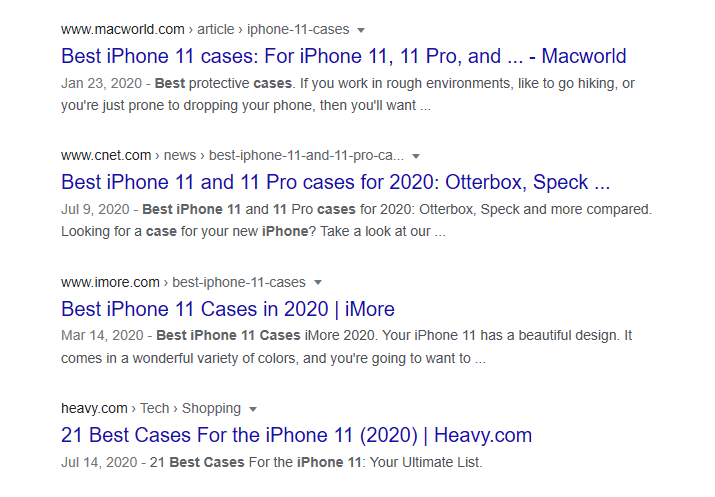The height and width of the screenshot is (497, 715).
Task: Open dropdown arrow beside the Macworld URL
Action: click(361, 29)
